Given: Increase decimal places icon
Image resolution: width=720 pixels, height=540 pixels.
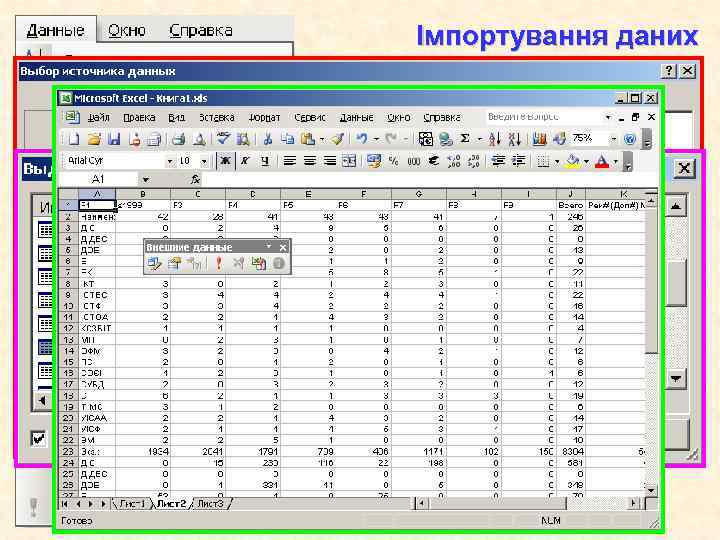Looking at the screenshot, I should click(x=454, y=161).
